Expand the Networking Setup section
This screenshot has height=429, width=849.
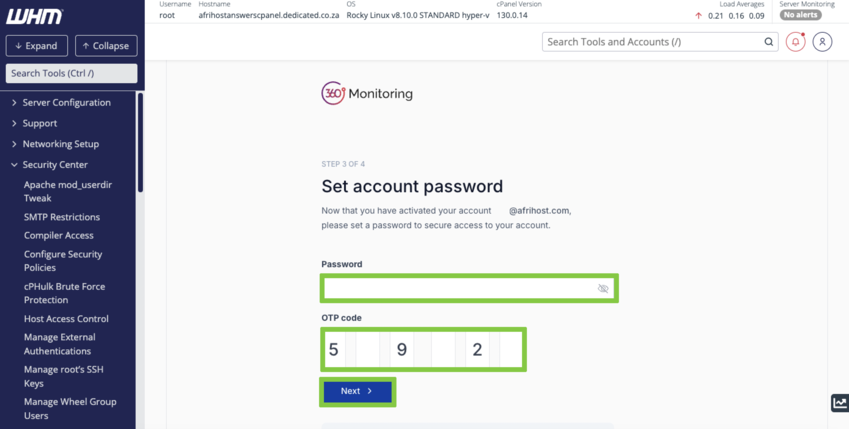(x=60, y=144)
